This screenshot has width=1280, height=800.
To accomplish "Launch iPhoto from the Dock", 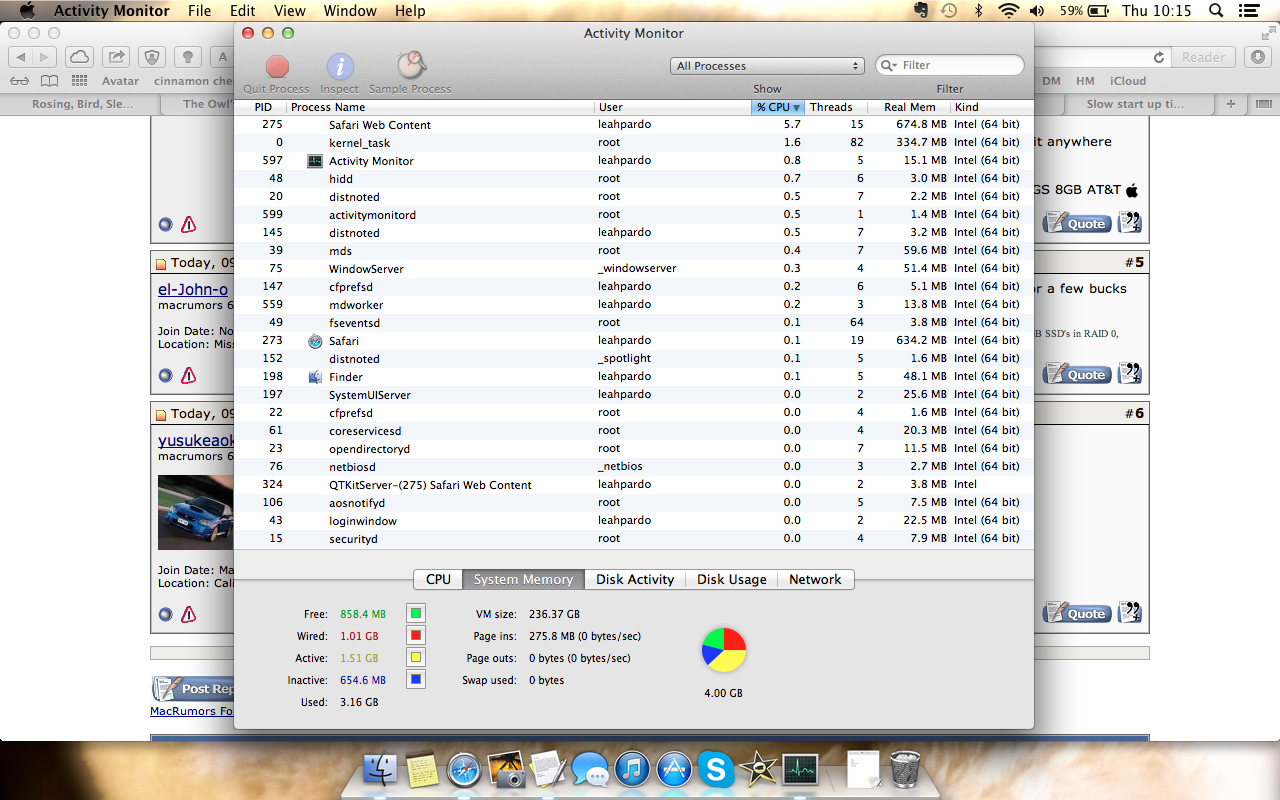I will click(507, 769).
